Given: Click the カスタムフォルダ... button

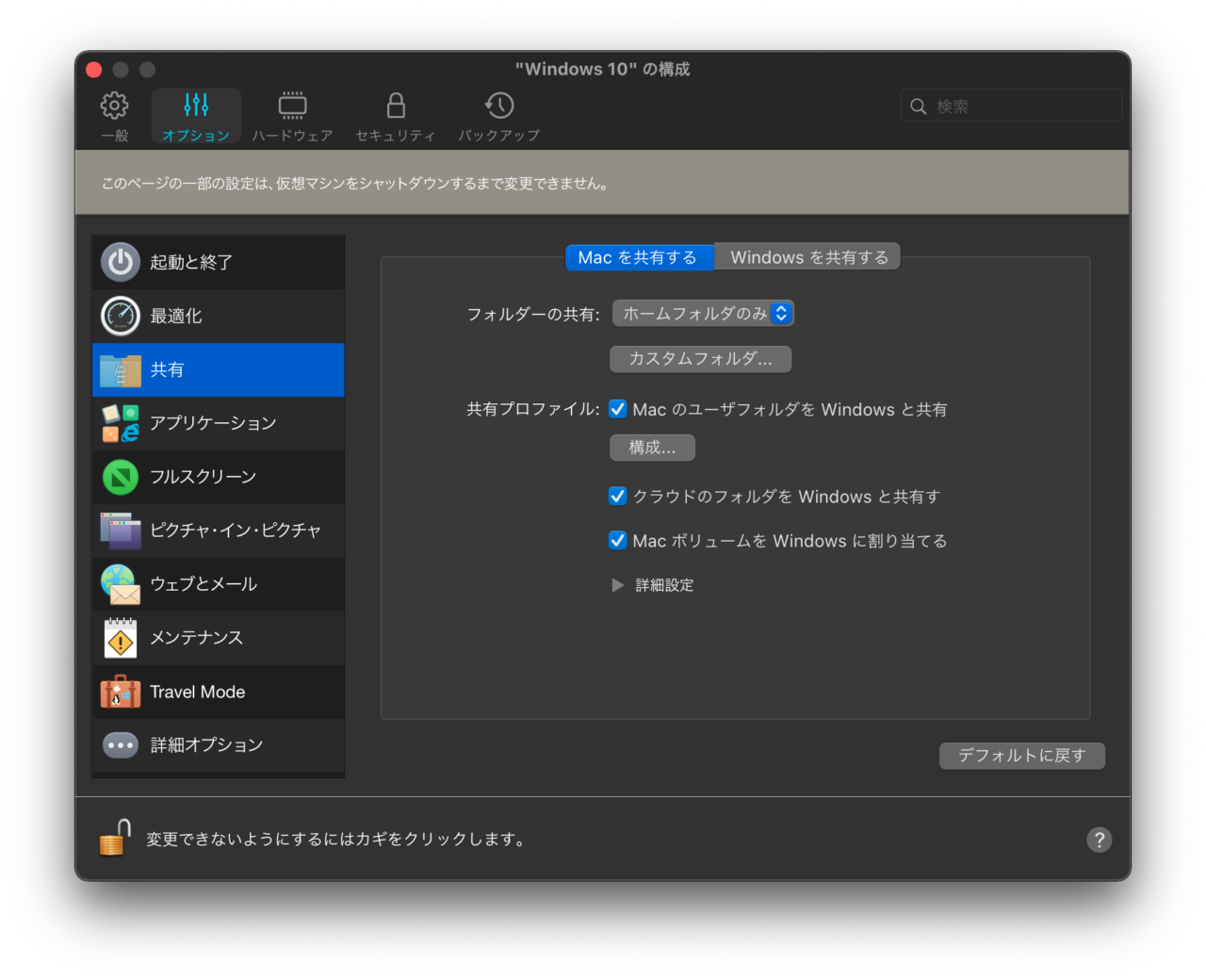Looking at the screenshot, I should [700, 359].
